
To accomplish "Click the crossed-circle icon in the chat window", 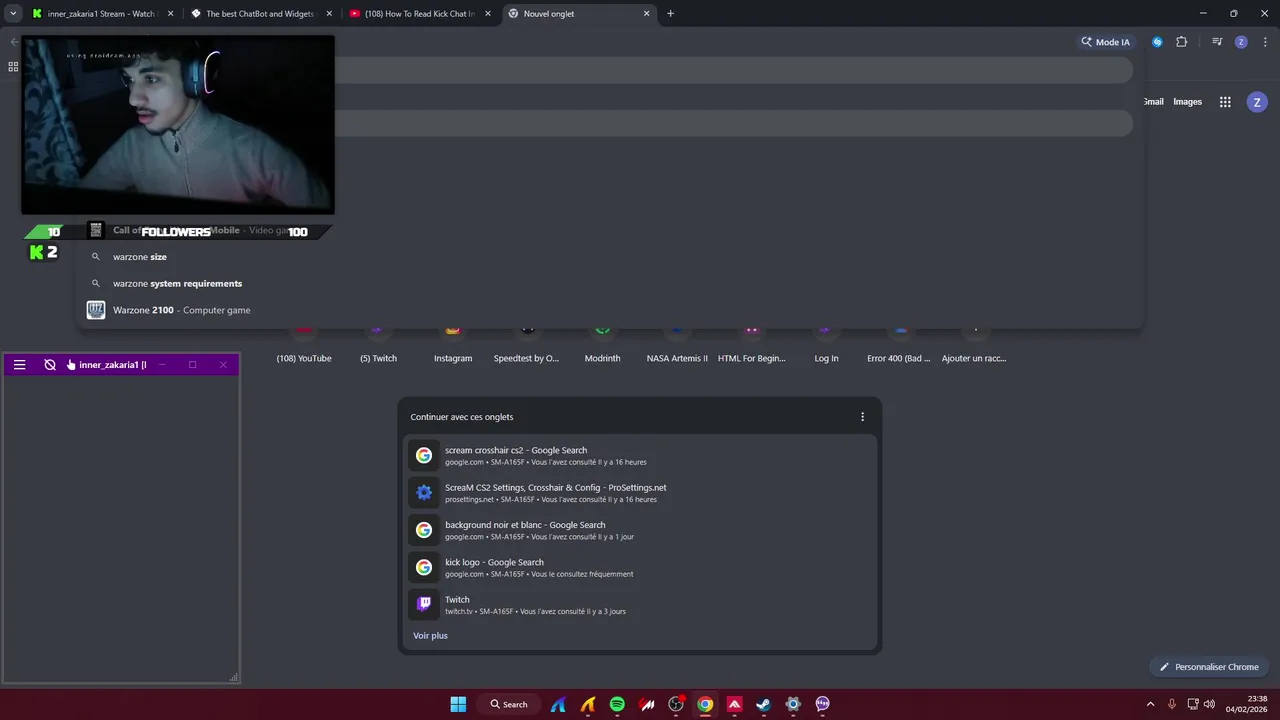I will coord(50,365).
